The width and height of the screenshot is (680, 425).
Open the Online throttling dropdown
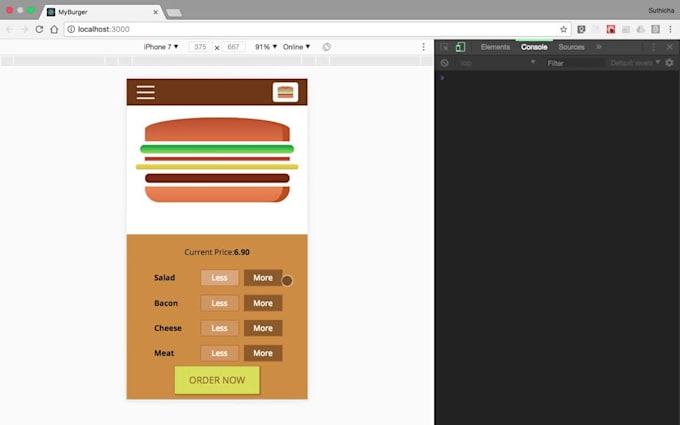click(297, 47)
